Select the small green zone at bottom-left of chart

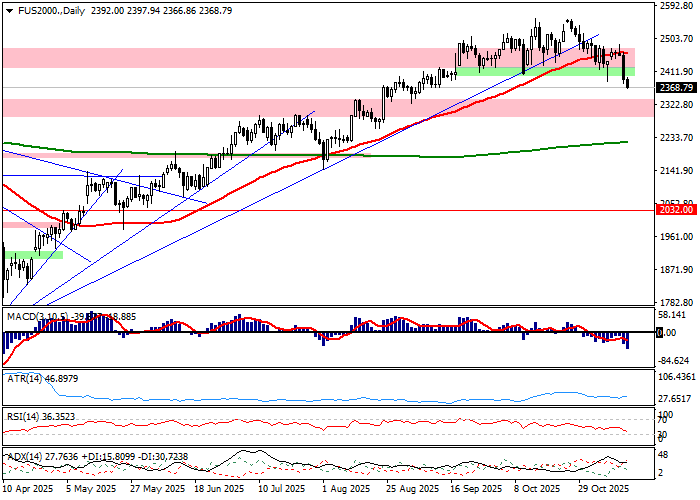pyautogui.click(x=33, y=255)
